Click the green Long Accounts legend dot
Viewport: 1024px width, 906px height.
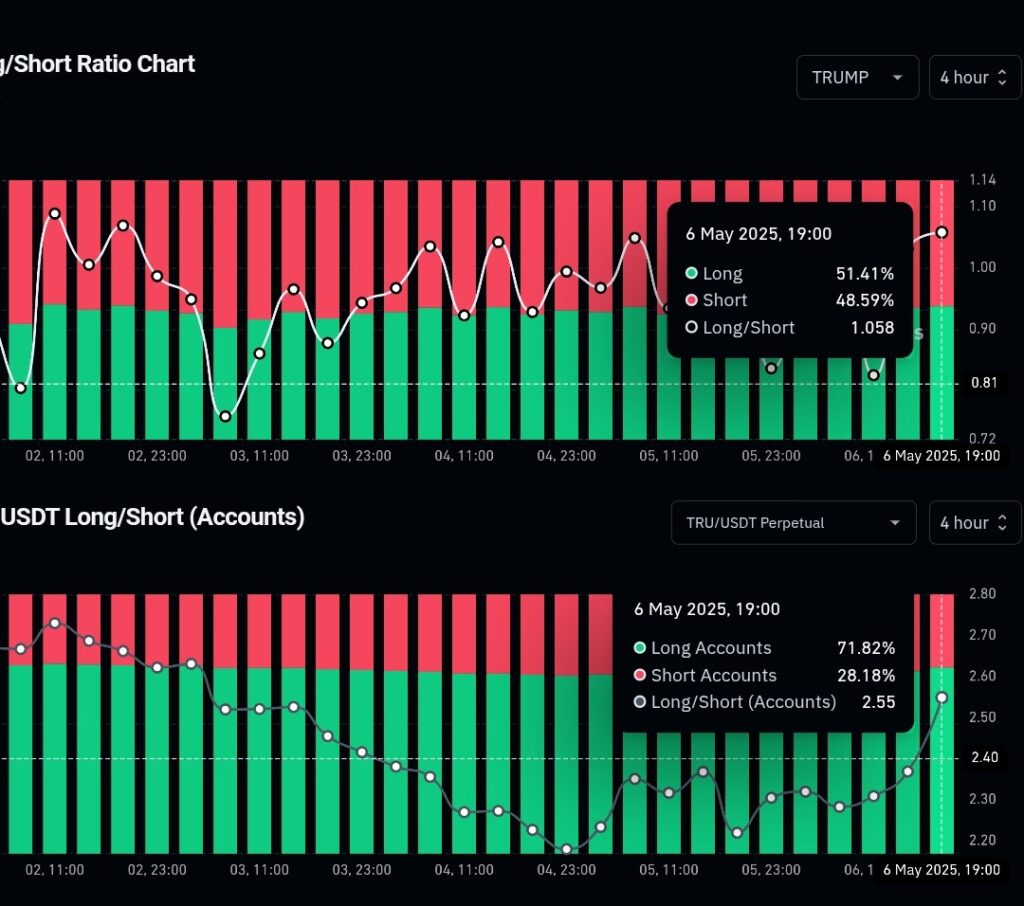tap(640, 649)
